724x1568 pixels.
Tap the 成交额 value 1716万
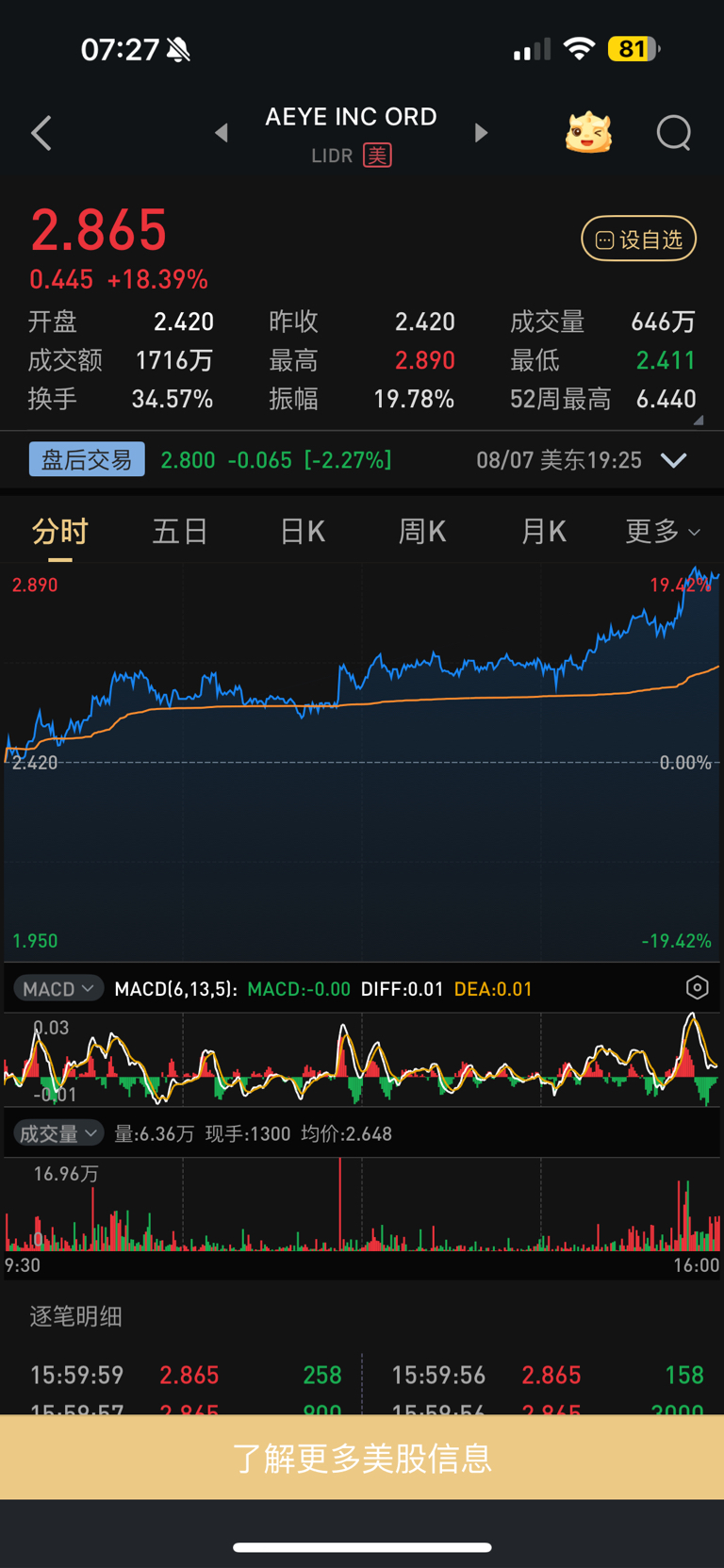point(174,360)
